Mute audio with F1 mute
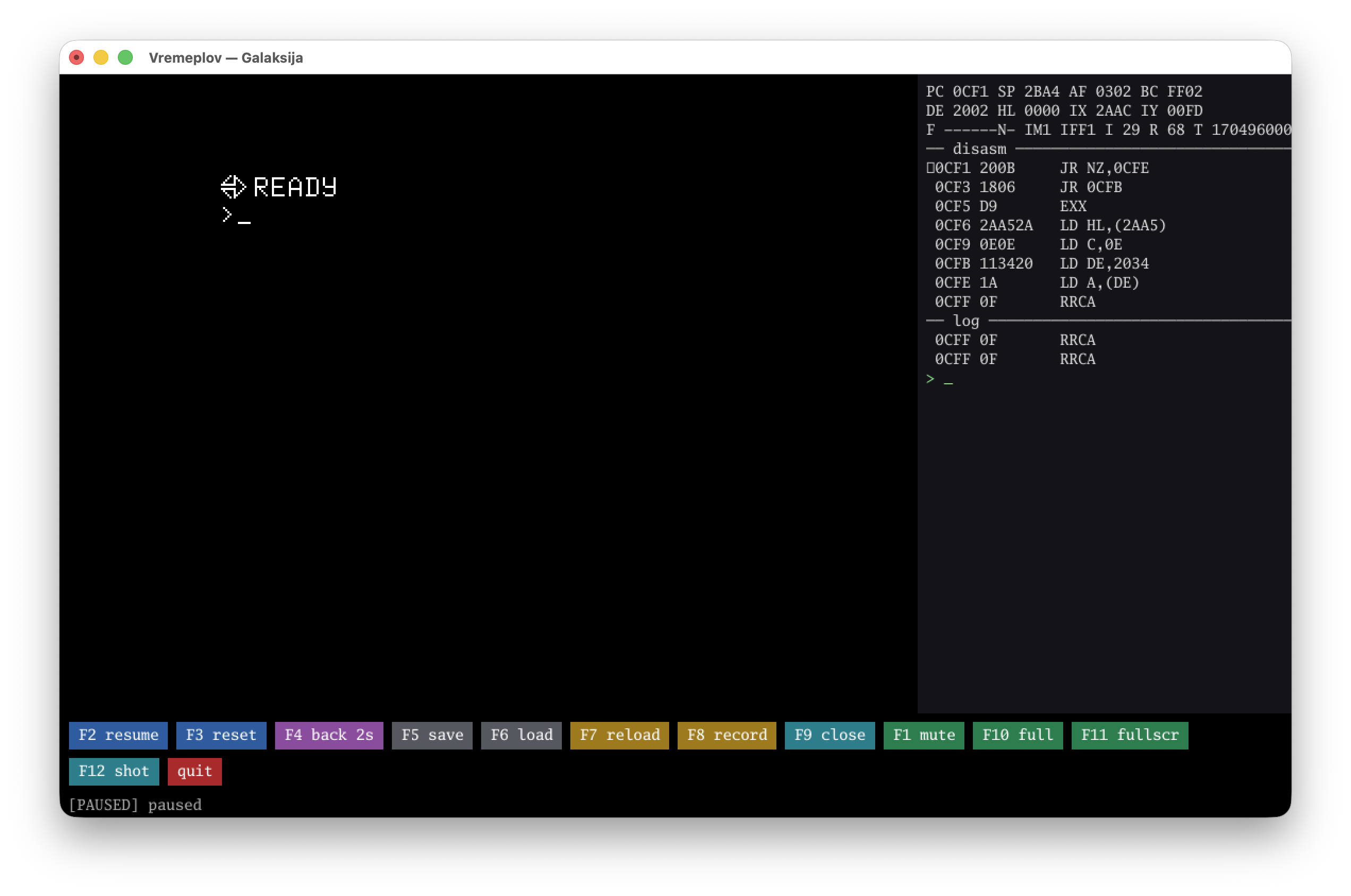Screen dimensions: 1351x896 (x=924, y=735)
